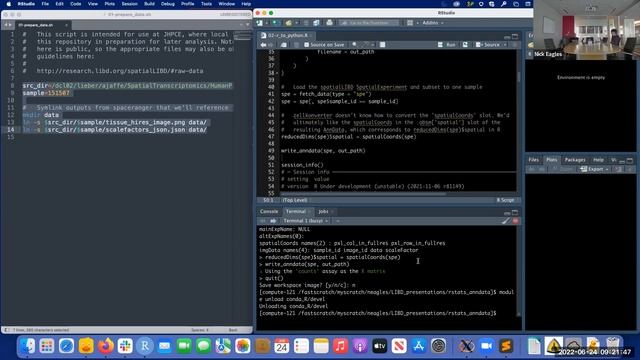The width and height of the screenshot is (640, 360).
Task: Open the File menu
Action: (45, 4)
